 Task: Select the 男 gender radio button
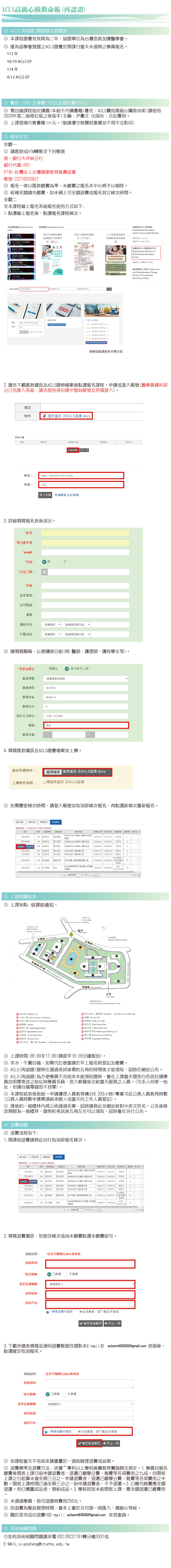pyautogui.click(x=45, y=562)
